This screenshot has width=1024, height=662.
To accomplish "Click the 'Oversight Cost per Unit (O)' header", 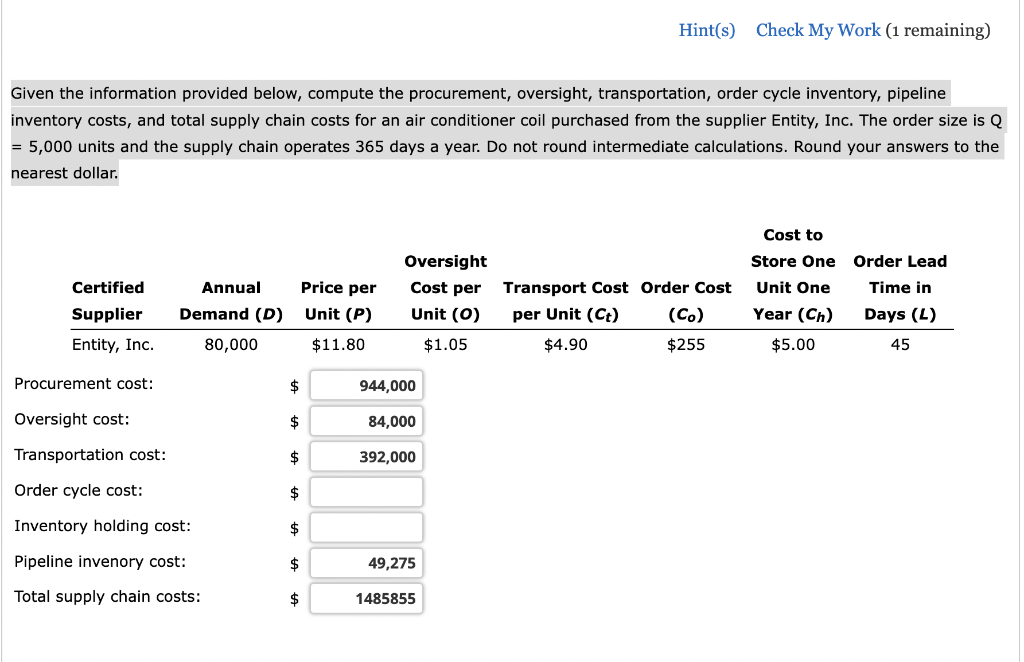I will pos(445,288).
